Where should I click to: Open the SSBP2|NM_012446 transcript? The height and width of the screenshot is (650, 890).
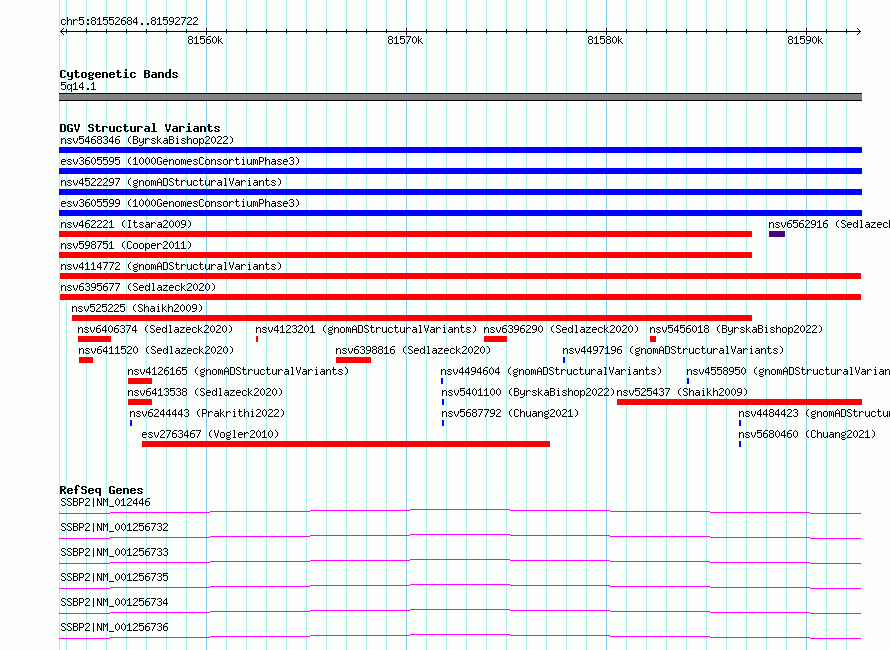(106, 502)
